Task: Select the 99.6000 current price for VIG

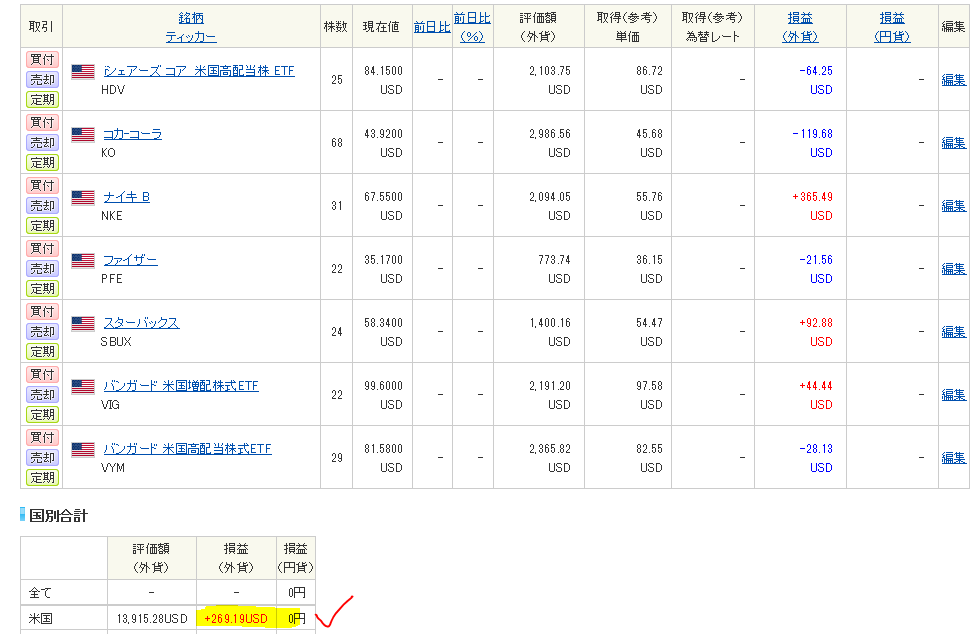Action: click(384, 386)
